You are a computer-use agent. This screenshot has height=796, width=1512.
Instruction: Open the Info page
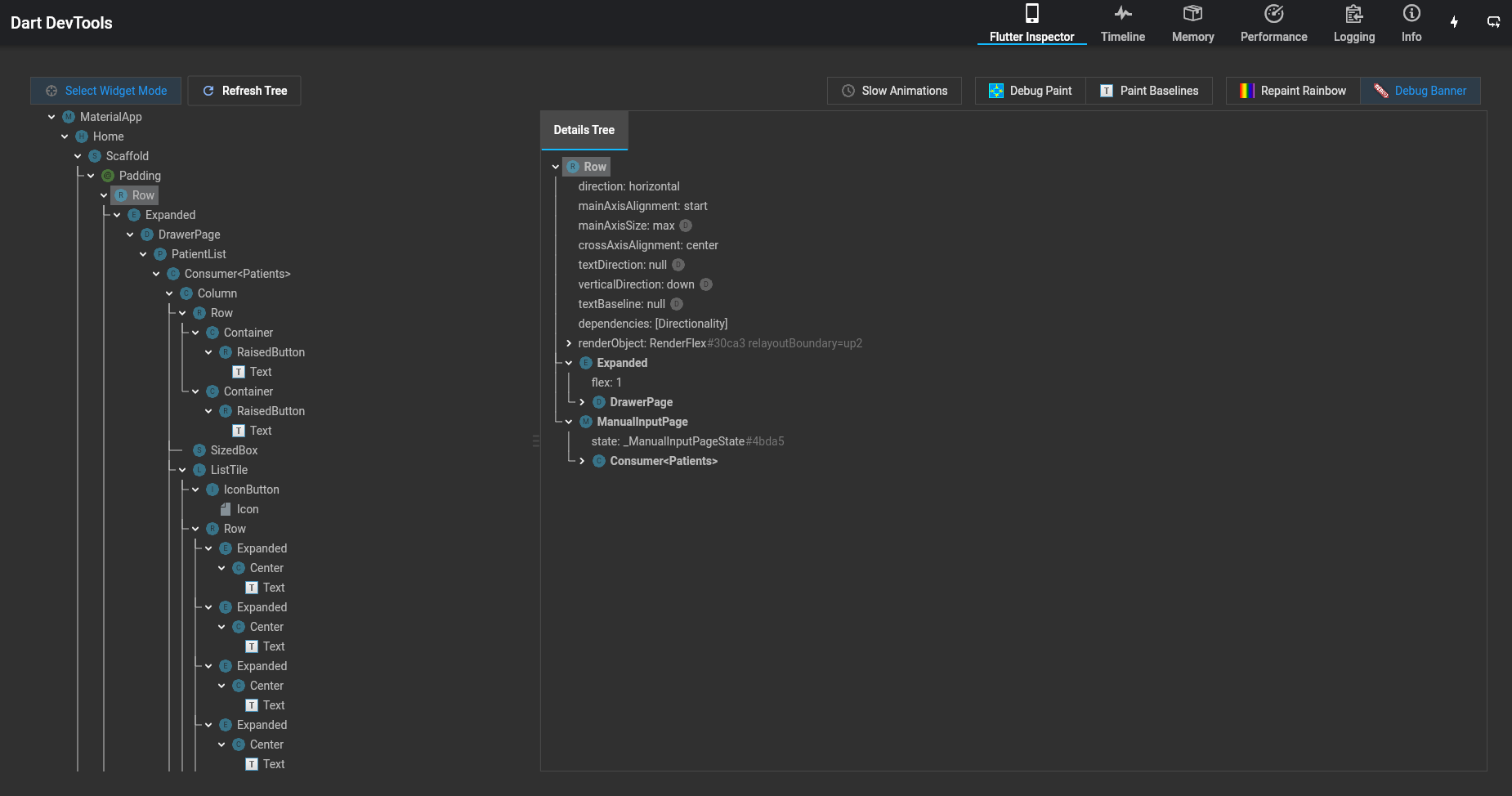1411,23
